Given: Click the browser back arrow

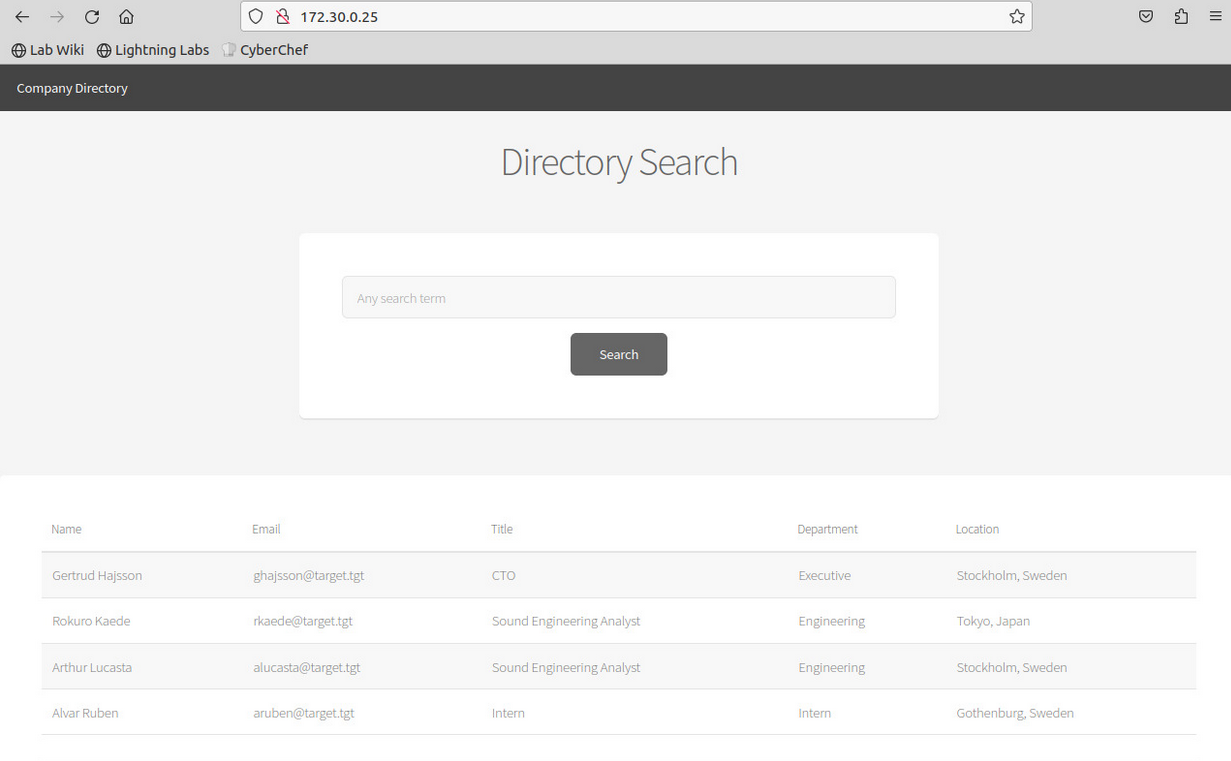Looking at the screenshot, I should click(x=22, y=17).
